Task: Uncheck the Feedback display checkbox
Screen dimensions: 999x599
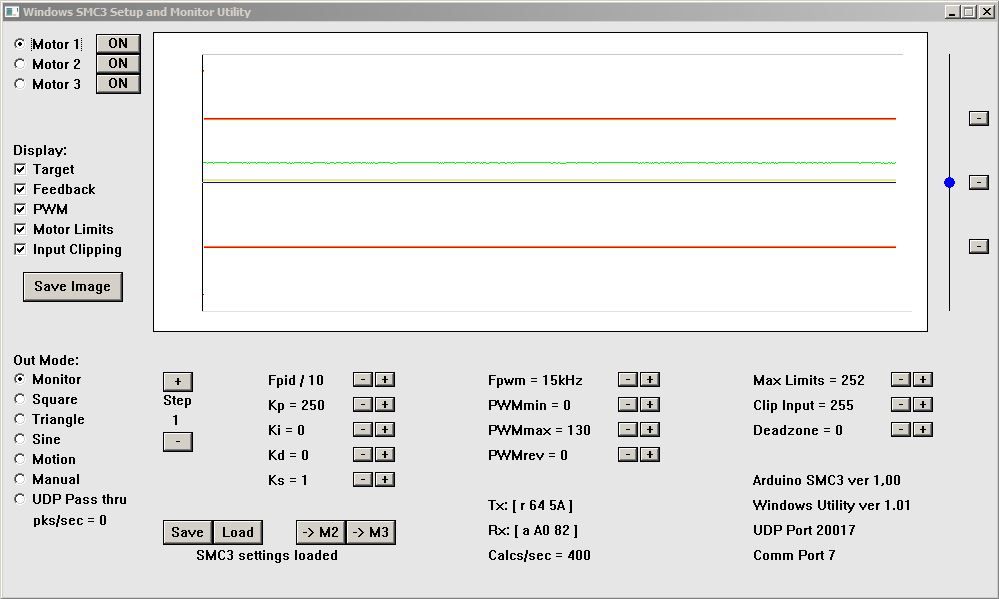Action: pyautogui.click(x=20, y=189)
